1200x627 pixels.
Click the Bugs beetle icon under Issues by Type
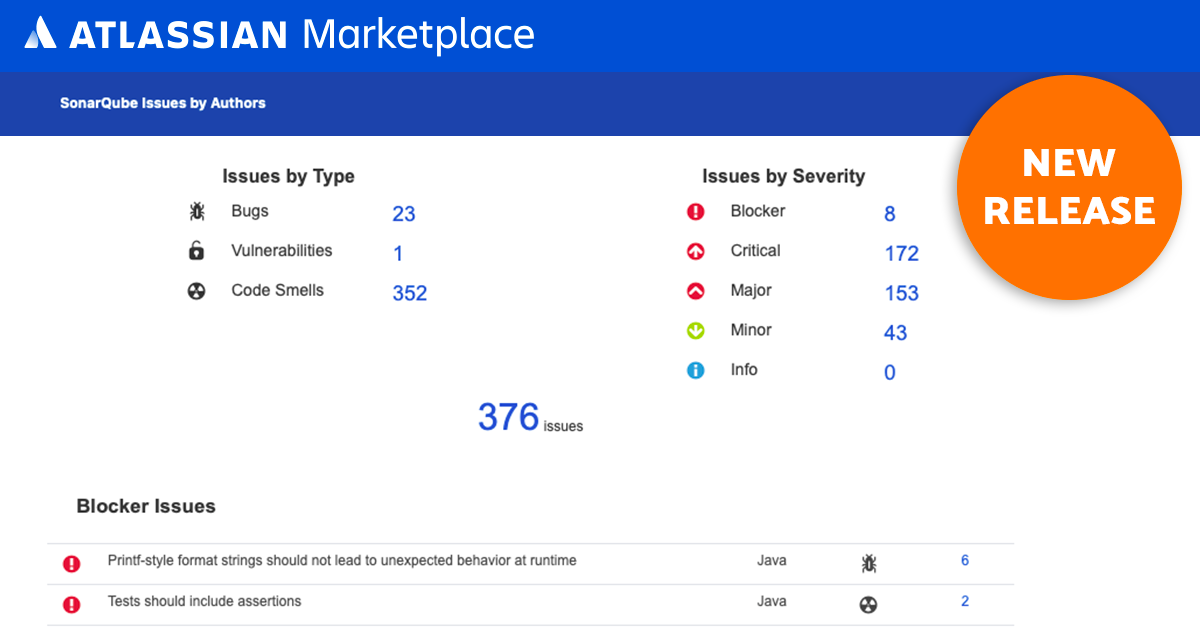(x=197, y=212)
